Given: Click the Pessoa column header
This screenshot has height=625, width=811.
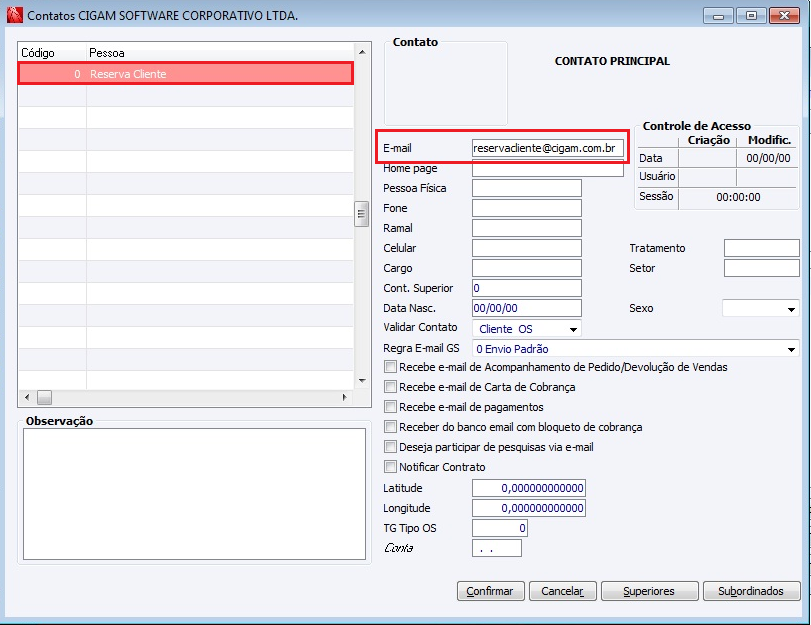Looking at the screenshot, I should click(107, 53).
